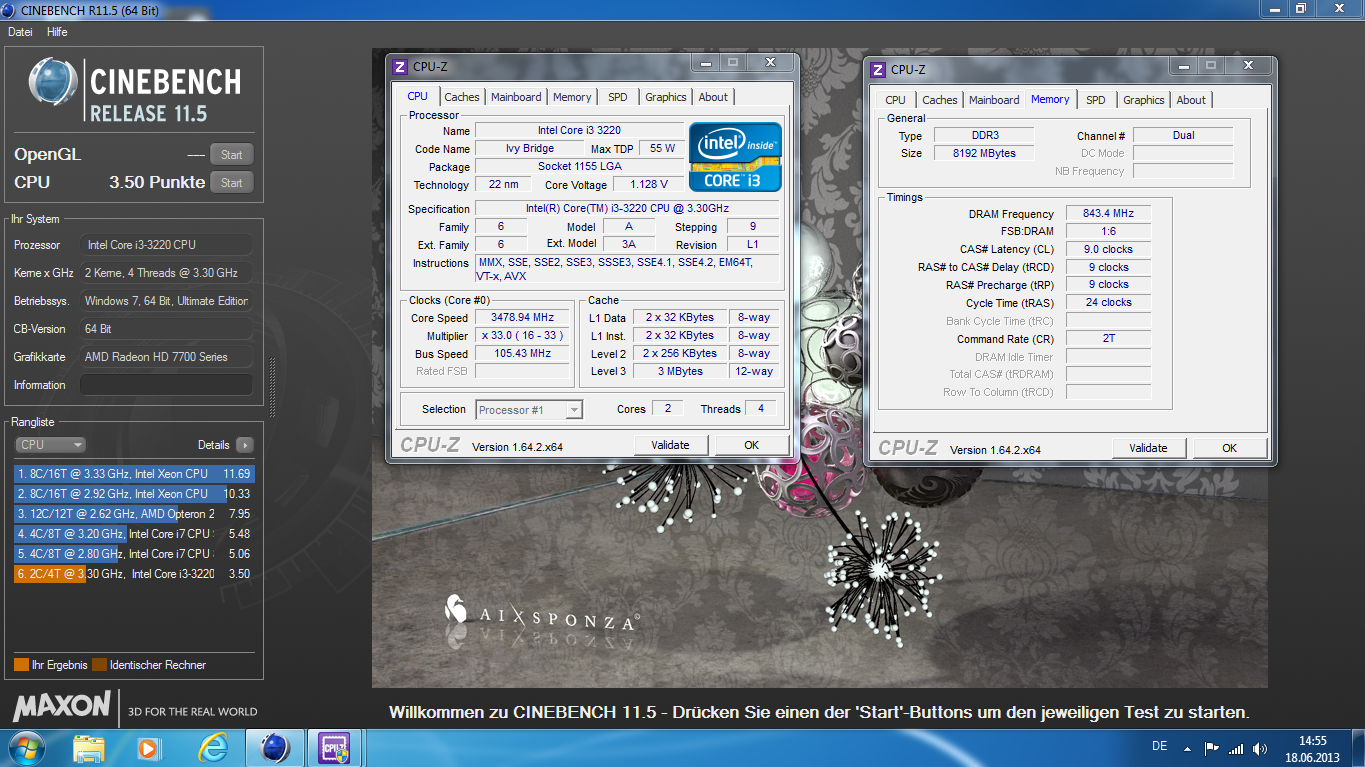Switch to Cinebench taskbar icon

pos(274,748)
